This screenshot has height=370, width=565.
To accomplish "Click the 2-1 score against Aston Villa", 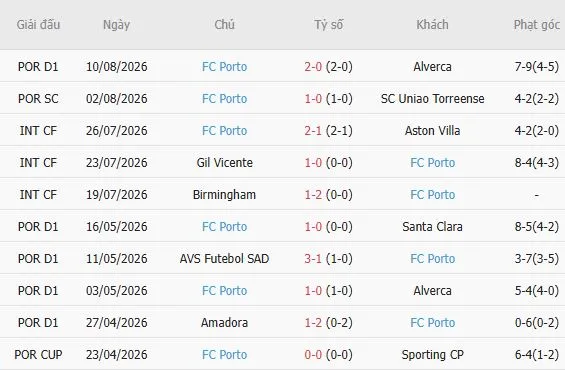I will [x=313, y=131].
